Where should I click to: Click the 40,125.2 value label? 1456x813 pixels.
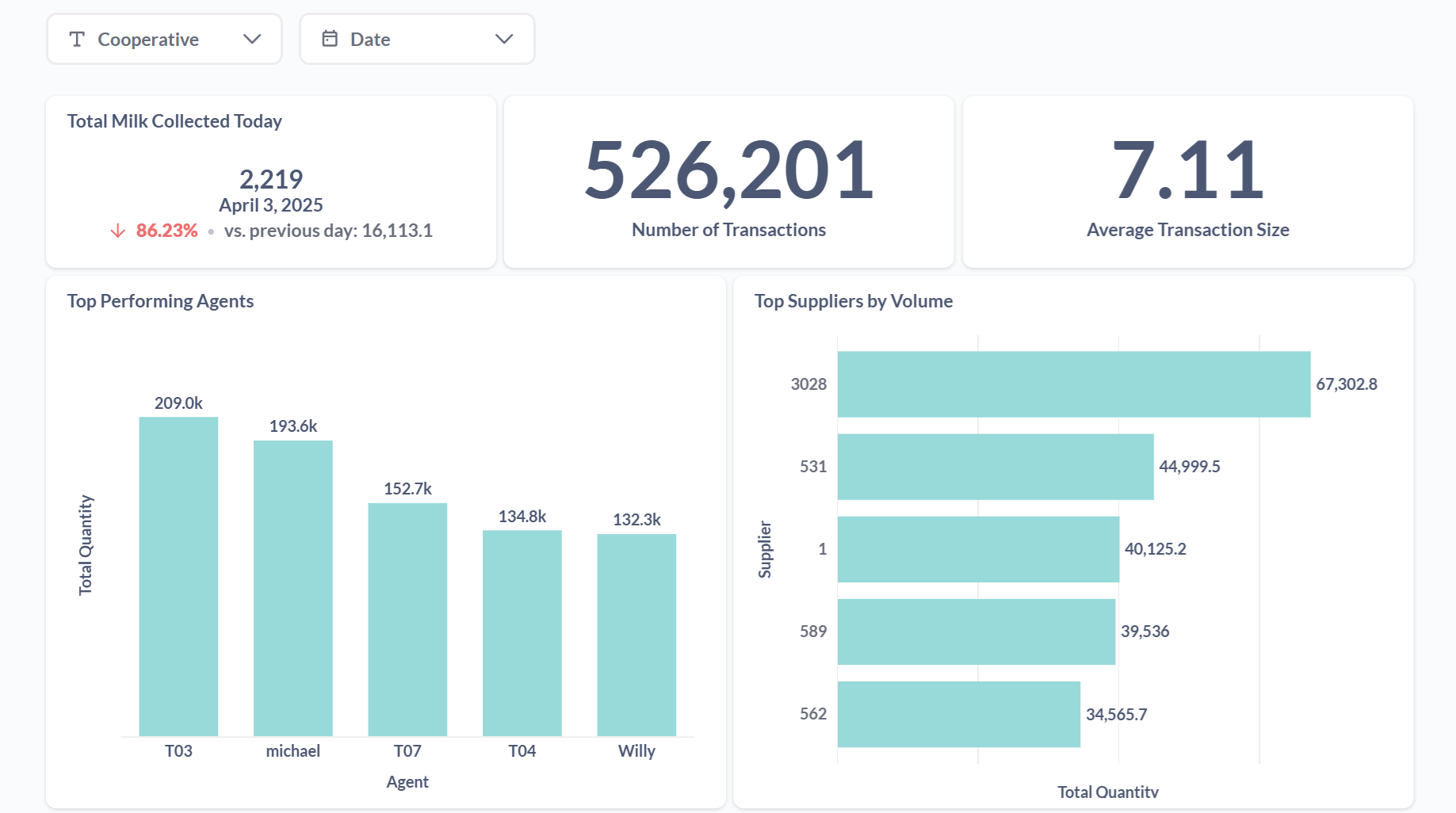click(1156, 549)
